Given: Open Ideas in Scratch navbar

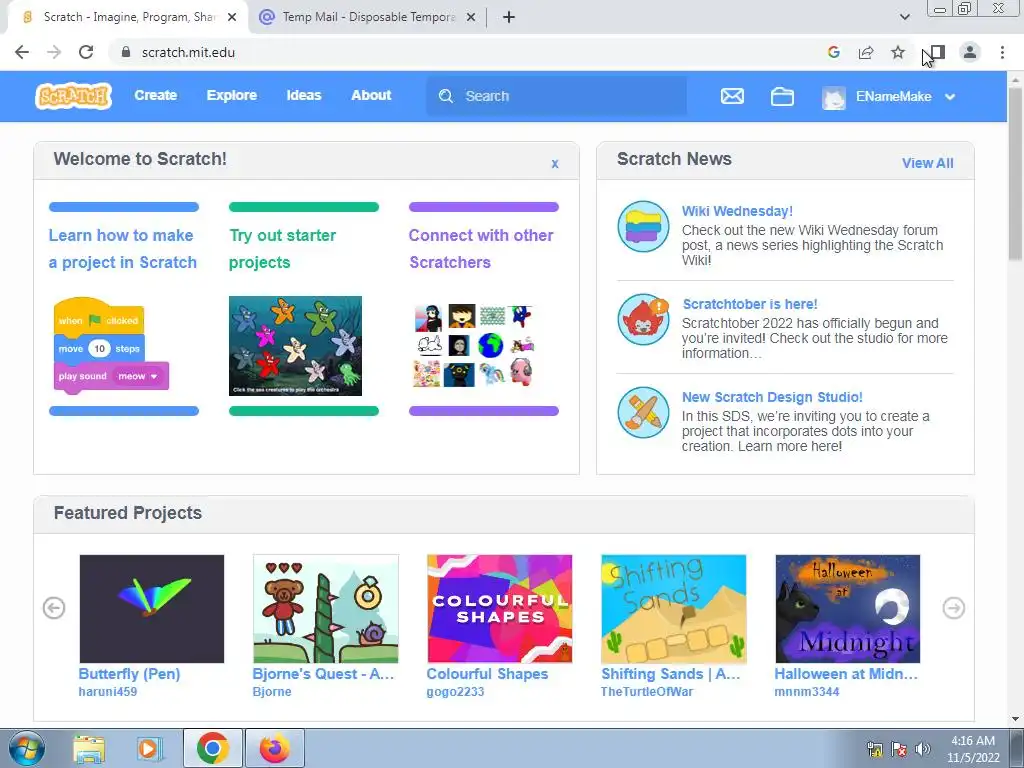Looking at the screenshot, I should point(304,95).
